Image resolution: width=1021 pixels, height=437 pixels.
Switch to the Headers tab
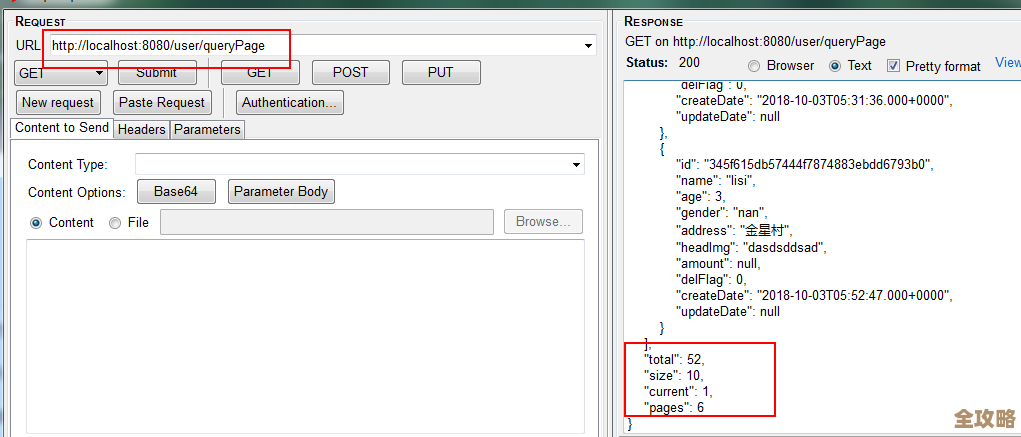(x=141, y=129)
